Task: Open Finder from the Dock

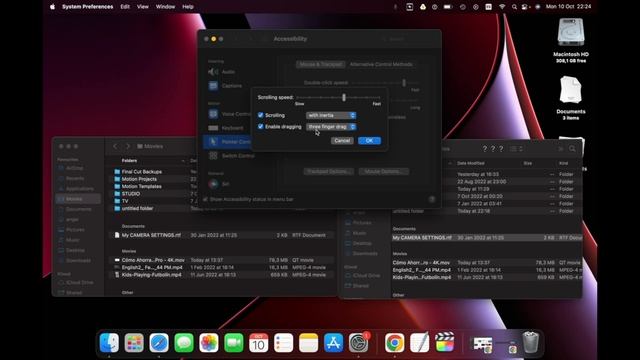Action: [x=109, y=342]
